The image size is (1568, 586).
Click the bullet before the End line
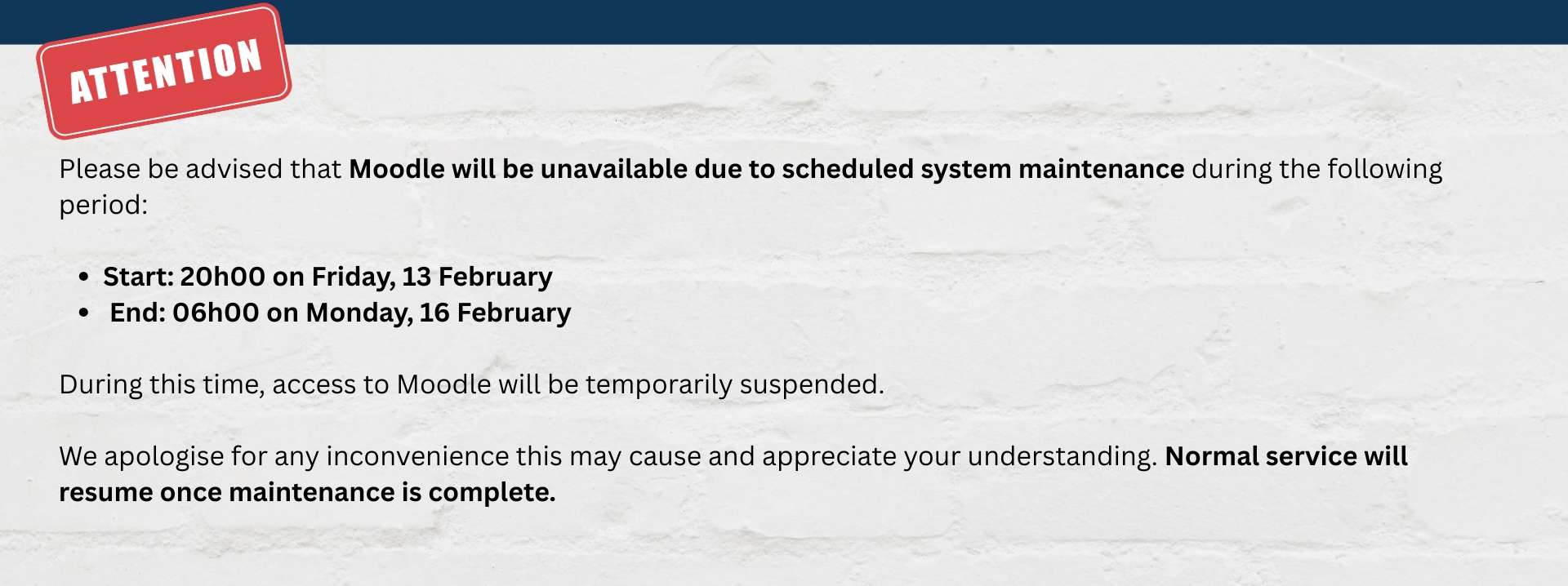(x=83, y=313)
